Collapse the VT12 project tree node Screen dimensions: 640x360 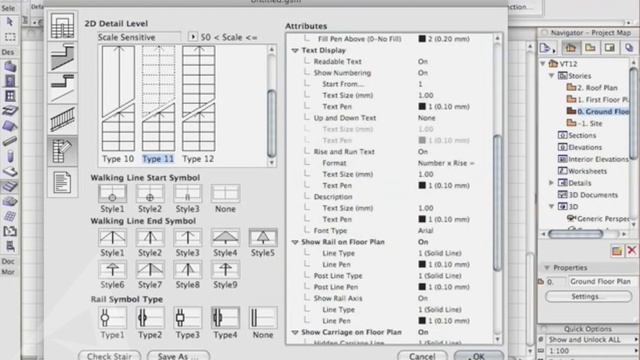tap(543, 64)
